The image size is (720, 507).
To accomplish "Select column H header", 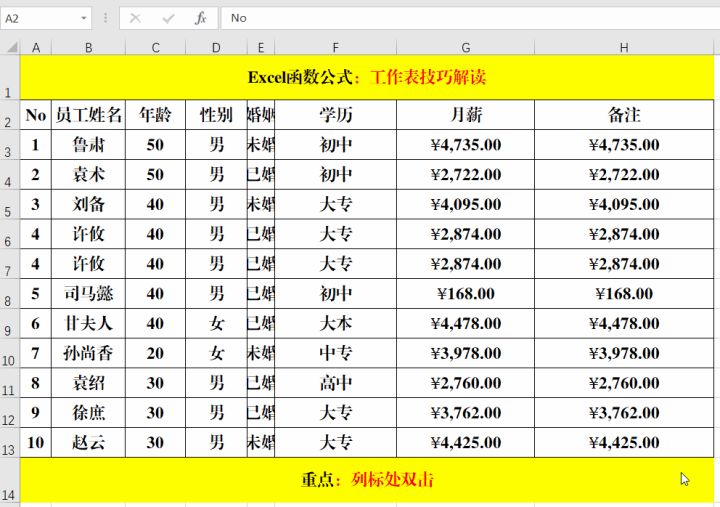I will [624, 48].
